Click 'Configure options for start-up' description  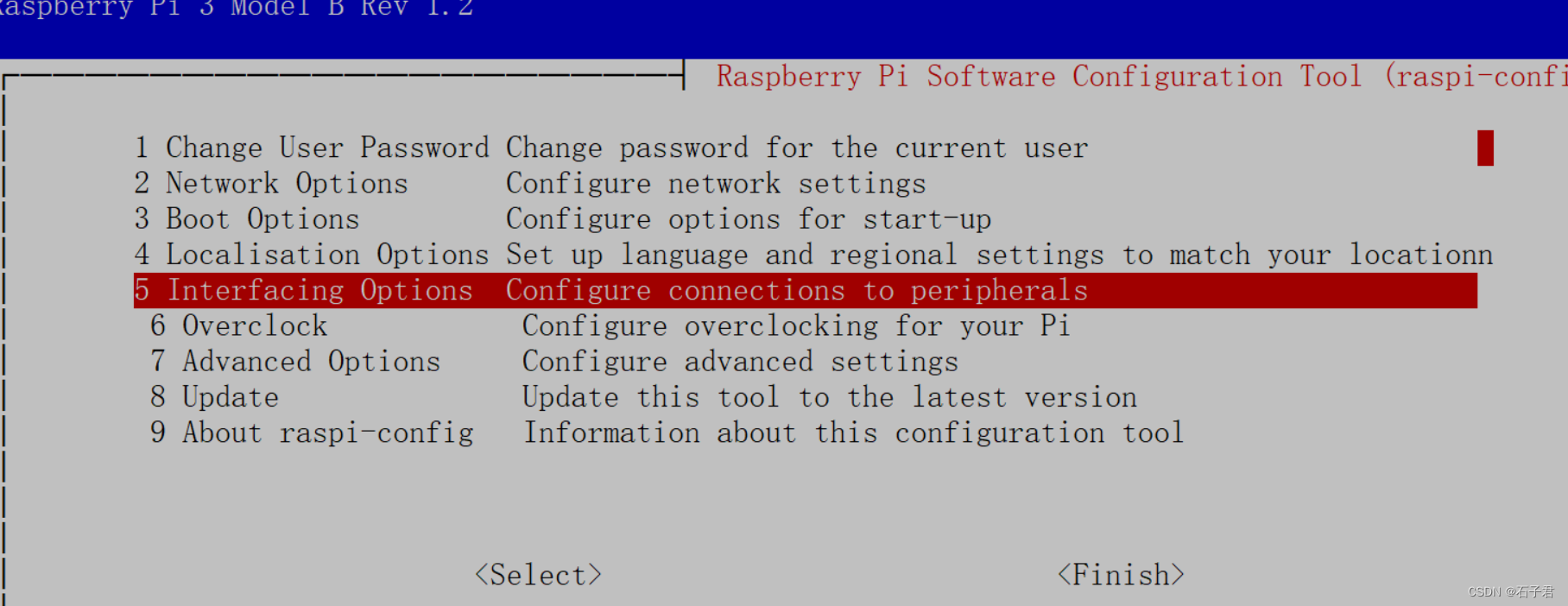pos(749,219)
